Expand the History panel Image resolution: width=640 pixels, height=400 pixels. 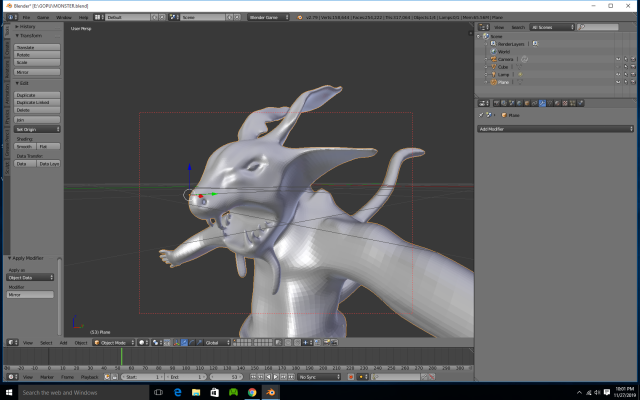[27, 27]
